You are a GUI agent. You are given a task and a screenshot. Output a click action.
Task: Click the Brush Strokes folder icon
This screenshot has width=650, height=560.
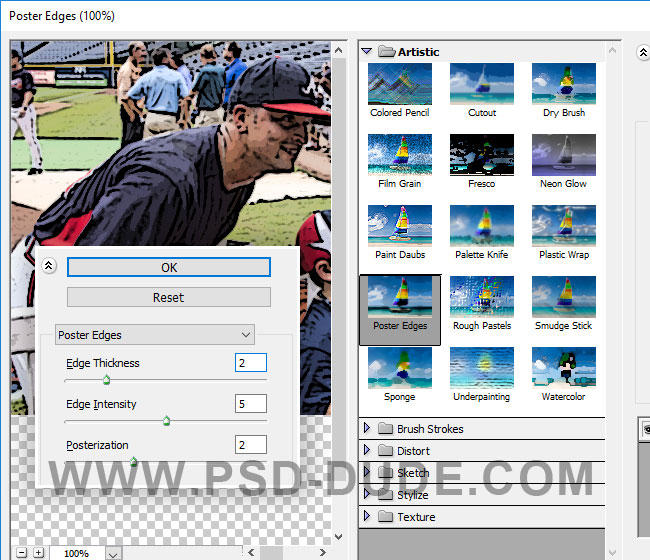pos(386,428)
